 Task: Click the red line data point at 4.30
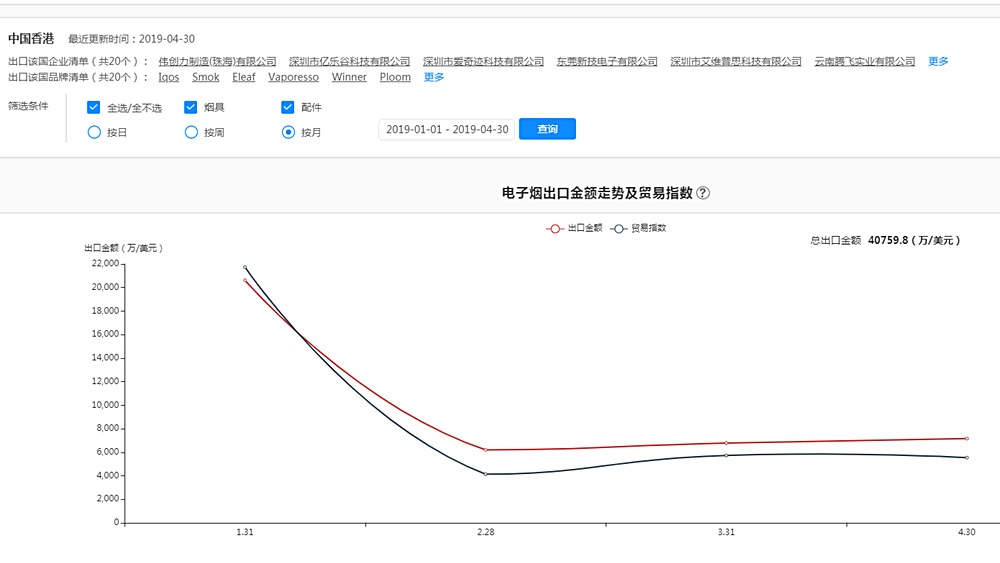tap(967, 439)
